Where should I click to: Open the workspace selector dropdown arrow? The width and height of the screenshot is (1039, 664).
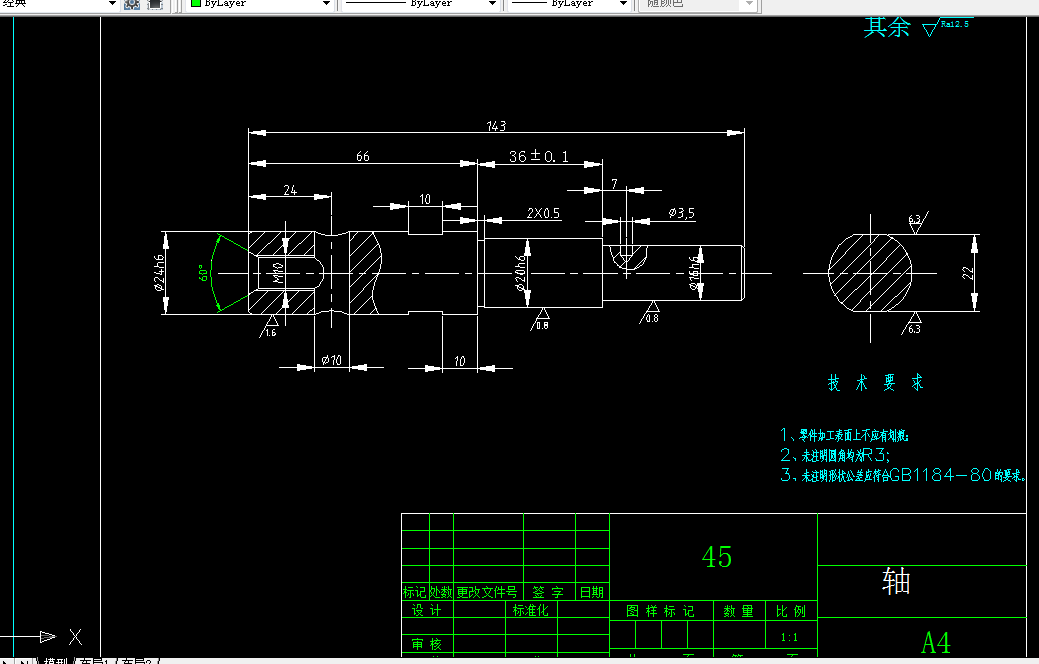(112, 4)
